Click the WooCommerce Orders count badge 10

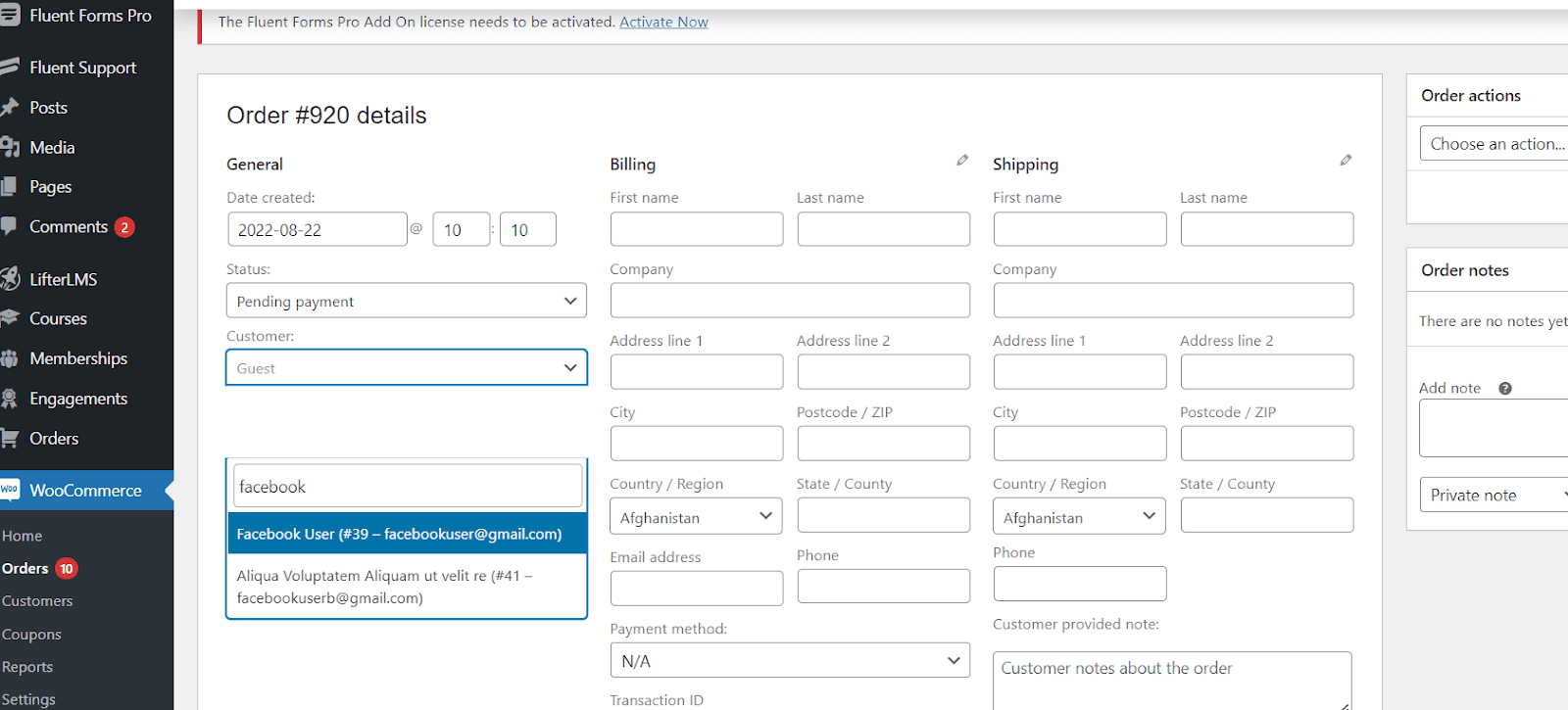(x=66, y=569)
